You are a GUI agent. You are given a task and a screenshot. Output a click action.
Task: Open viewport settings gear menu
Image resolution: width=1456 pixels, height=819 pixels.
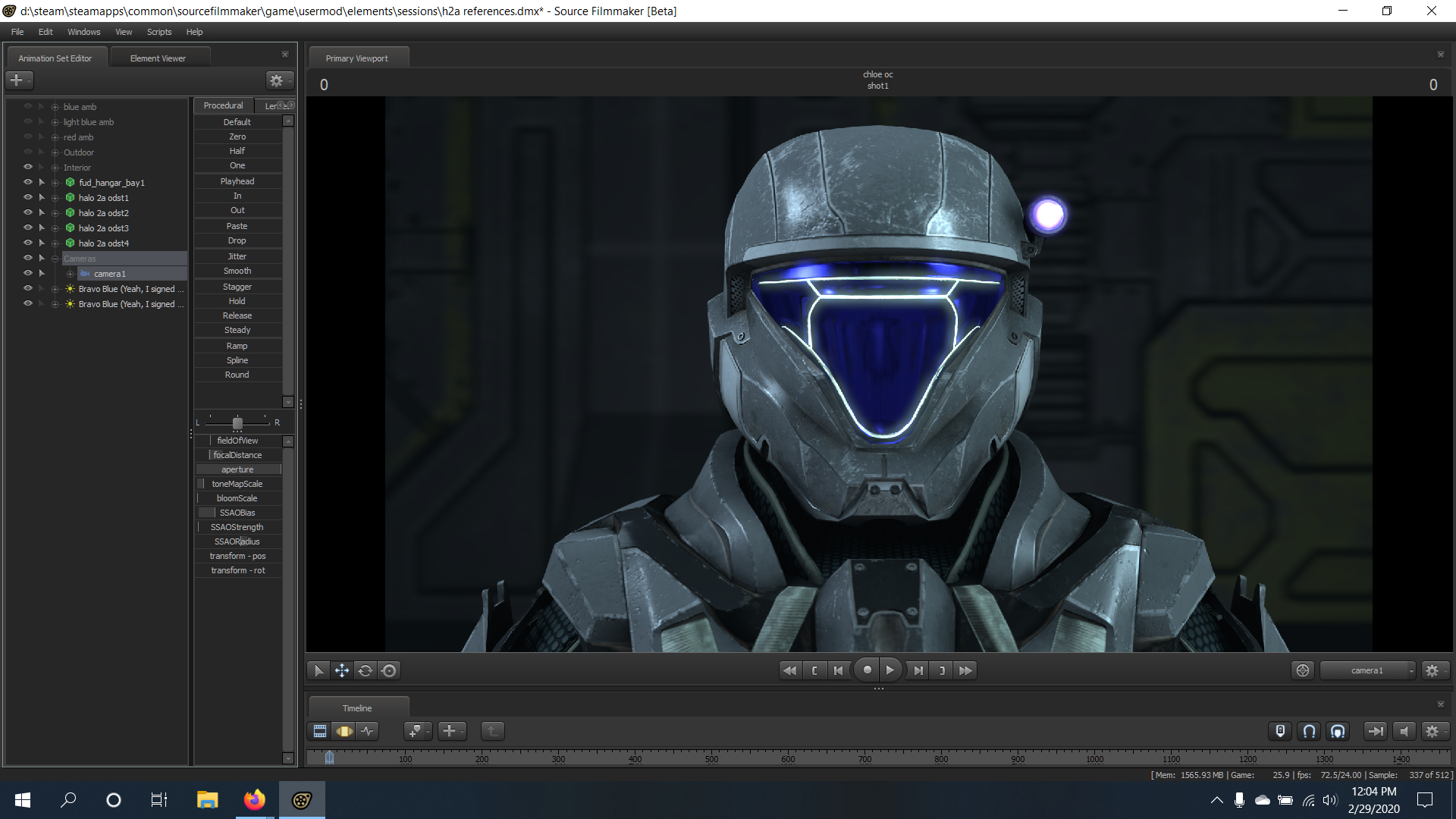[1433, 670]
